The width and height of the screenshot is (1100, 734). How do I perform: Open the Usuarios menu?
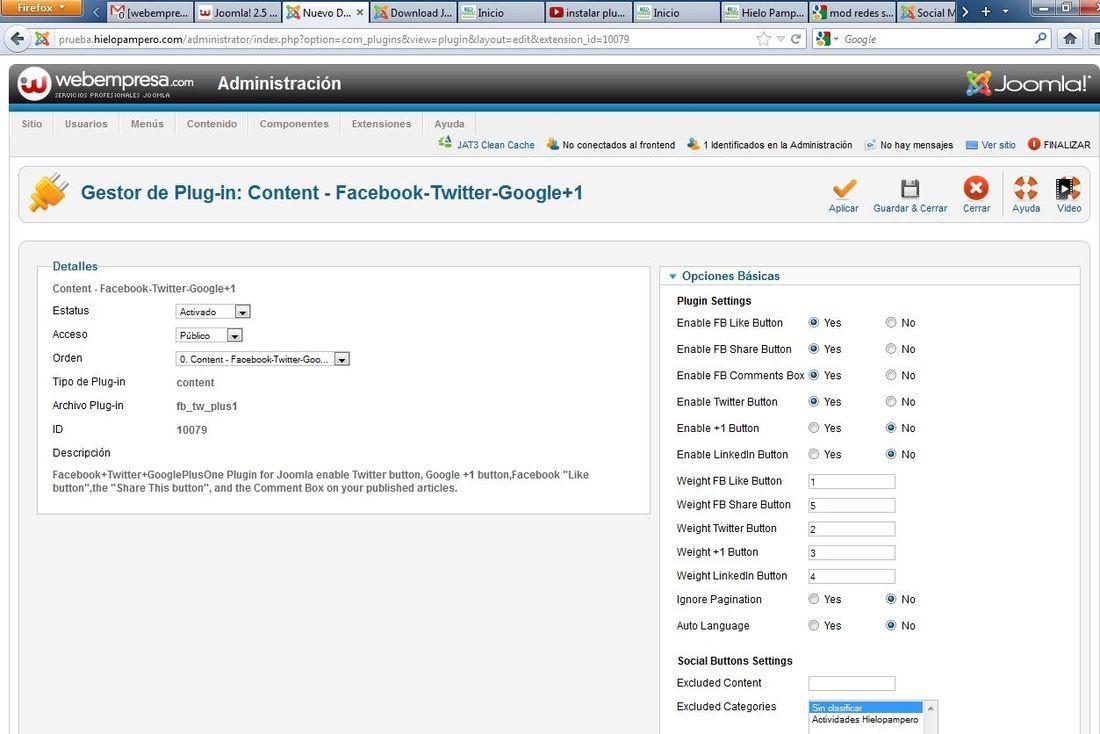coord(86,124)
